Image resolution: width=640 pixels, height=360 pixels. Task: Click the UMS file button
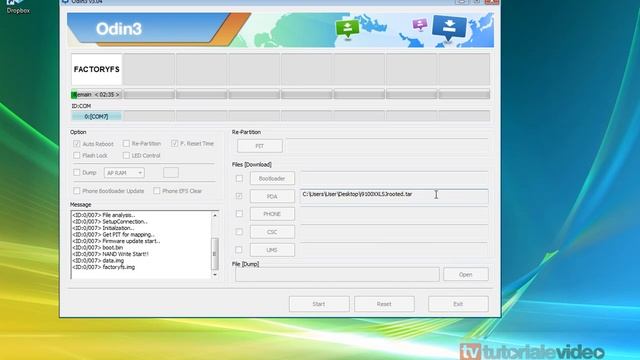tap(272, 250)
